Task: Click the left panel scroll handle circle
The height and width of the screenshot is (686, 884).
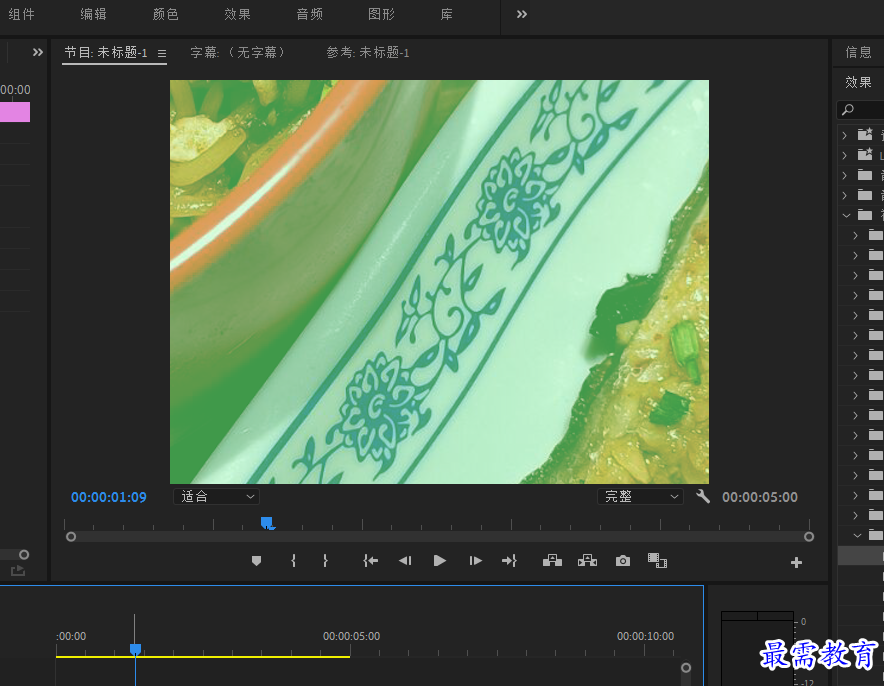Action: tap(24, 555)
